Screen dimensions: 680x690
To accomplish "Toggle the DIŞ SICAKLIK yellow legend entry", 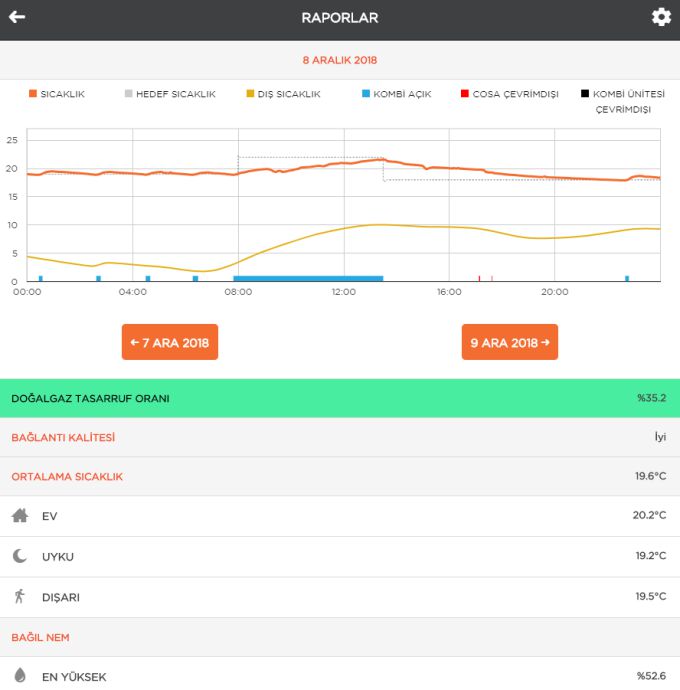I will coord(283,94).
